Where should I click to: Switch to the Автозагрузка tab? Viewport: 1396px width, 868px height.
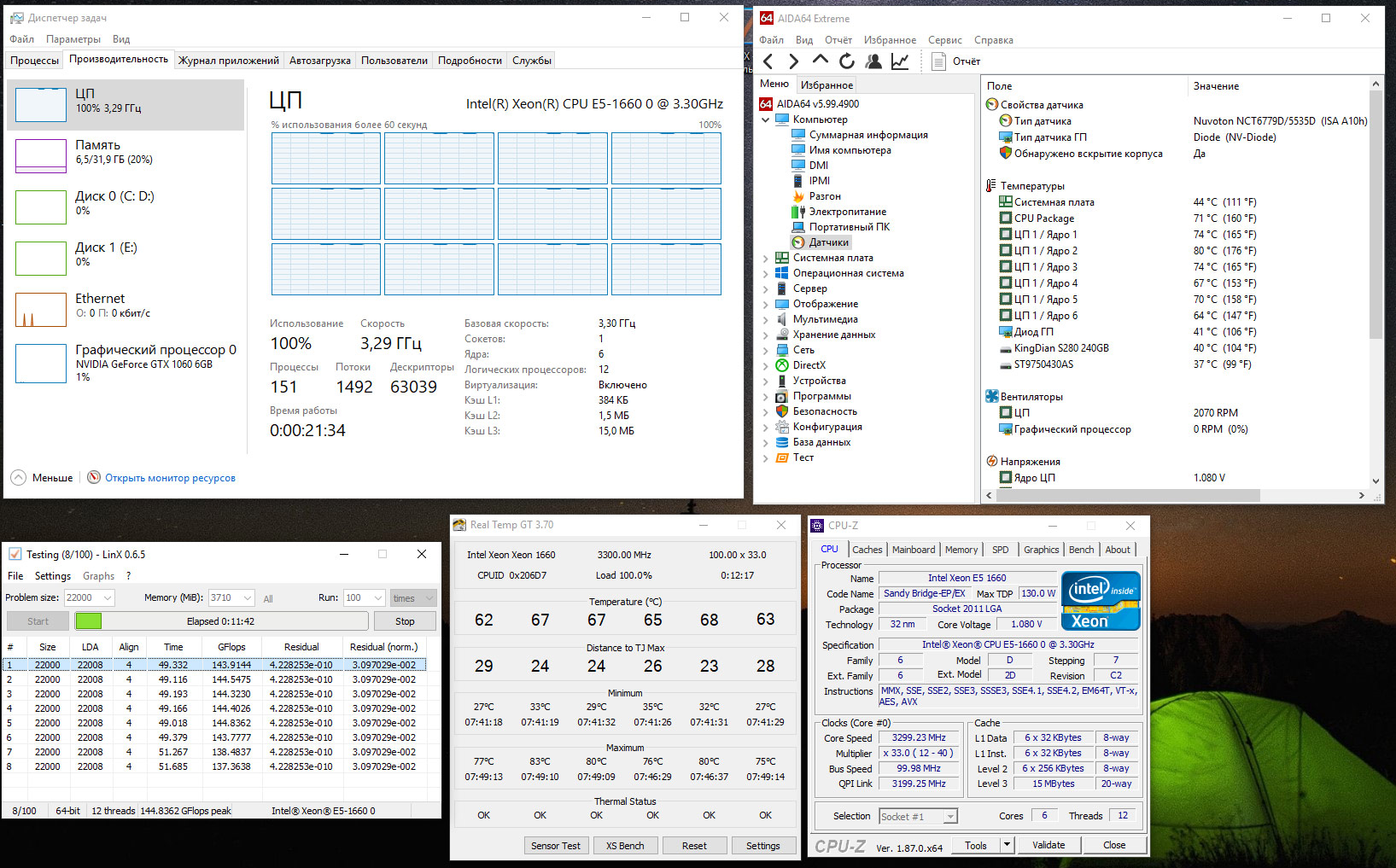click(x=320, y=61)
